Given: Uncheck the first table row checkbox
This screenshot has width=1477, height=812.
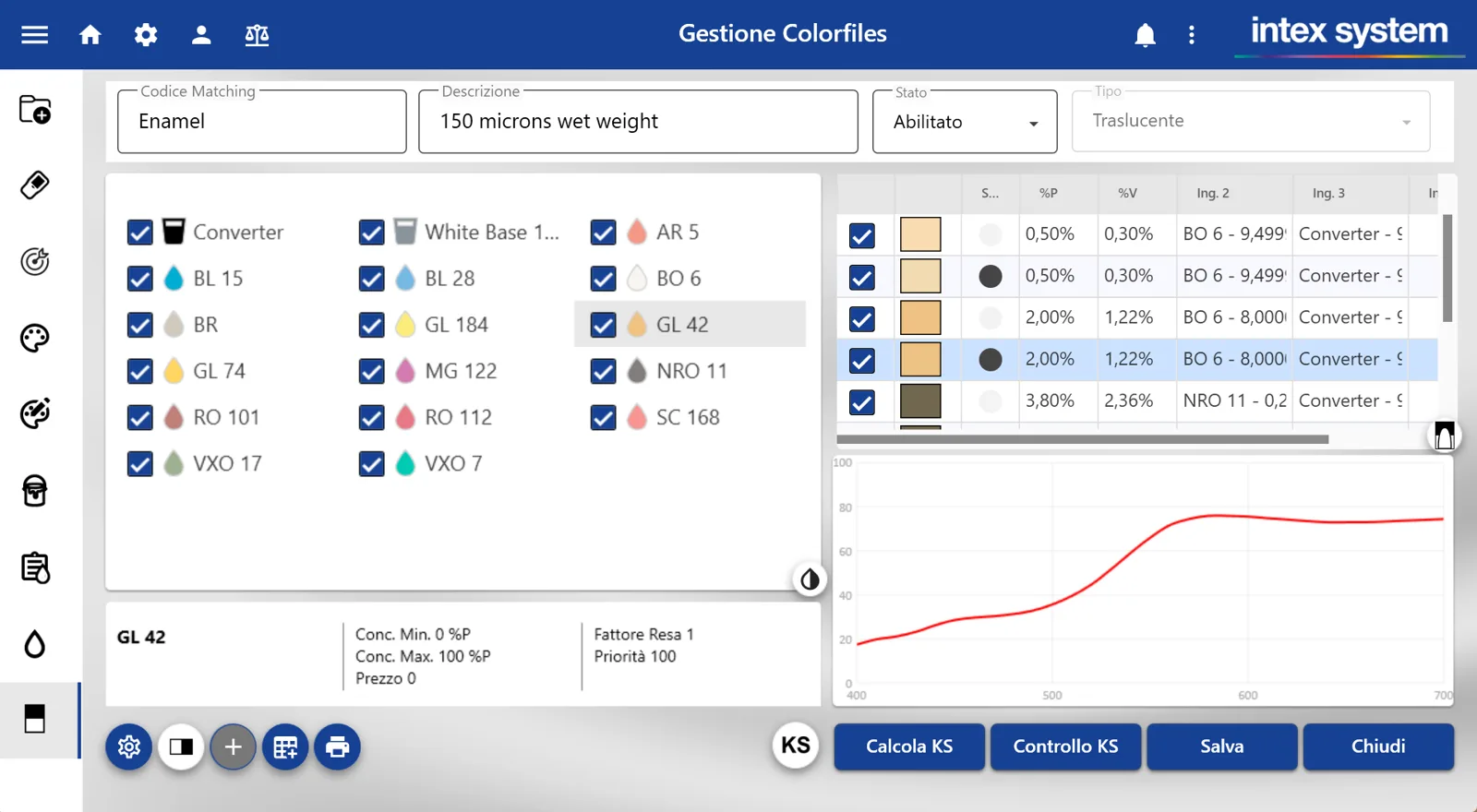Looking at the screenshot, I should pos(862,235).
